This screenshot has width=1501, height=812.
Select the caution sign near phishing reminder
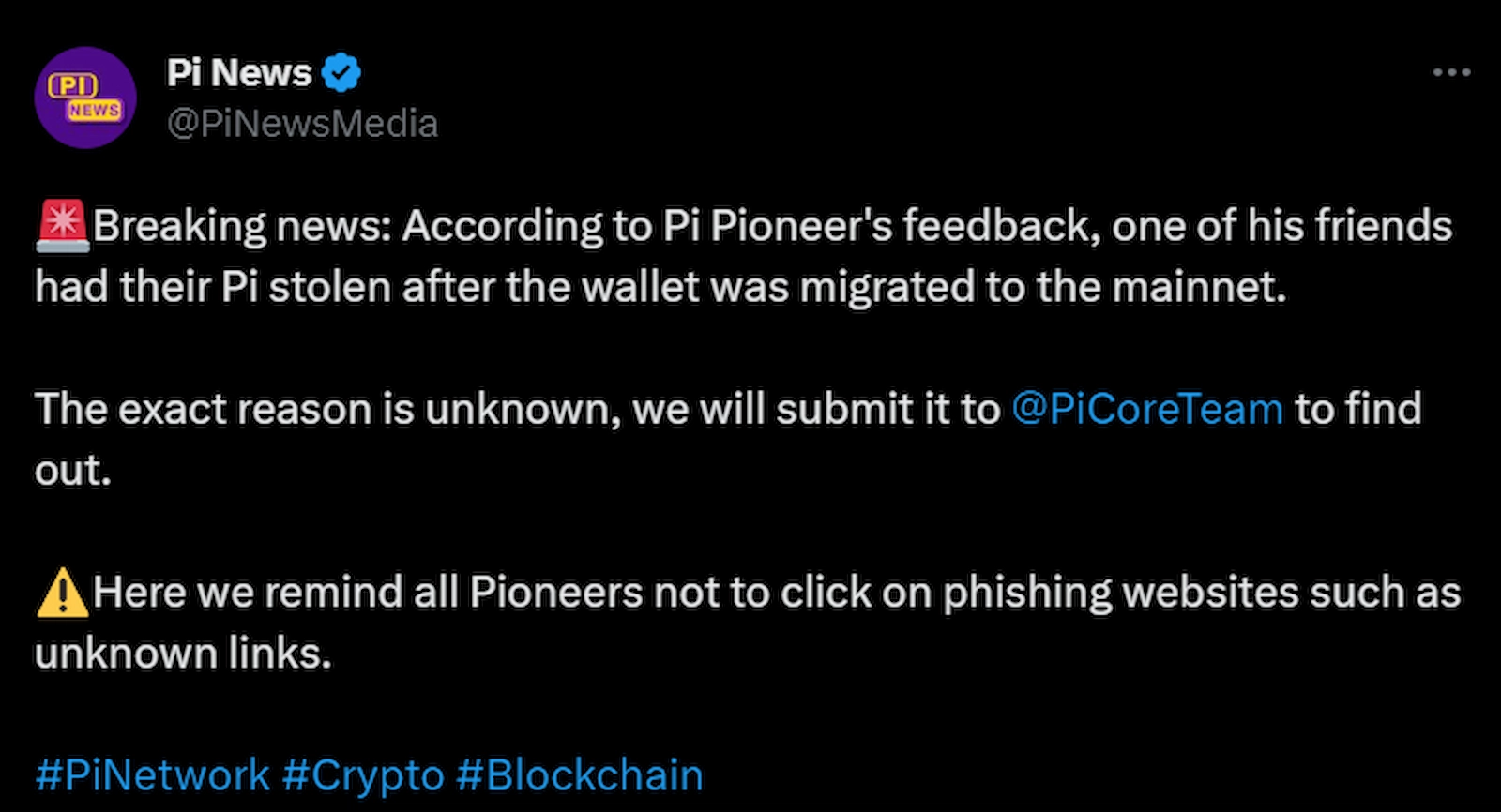coord(61,591)
